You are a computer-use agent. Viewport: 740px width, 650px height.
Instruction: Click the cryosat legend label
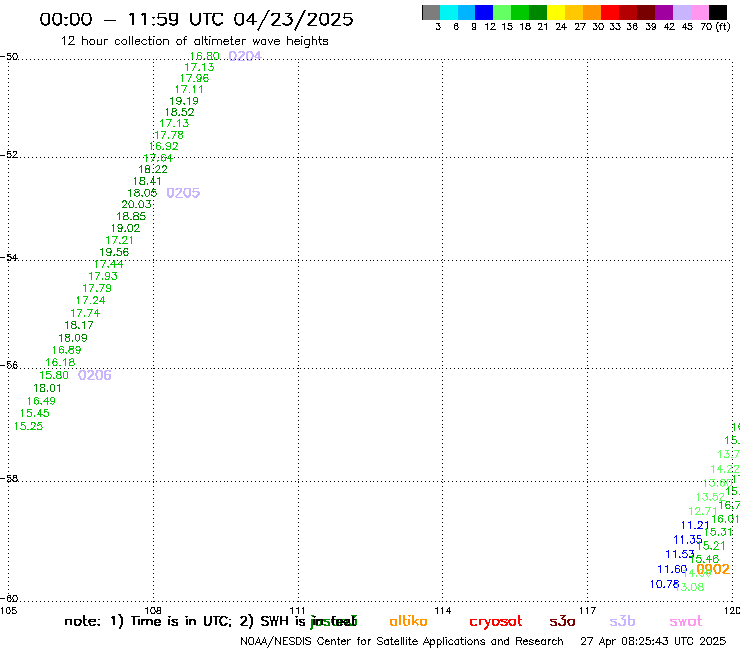coord(496,622)
